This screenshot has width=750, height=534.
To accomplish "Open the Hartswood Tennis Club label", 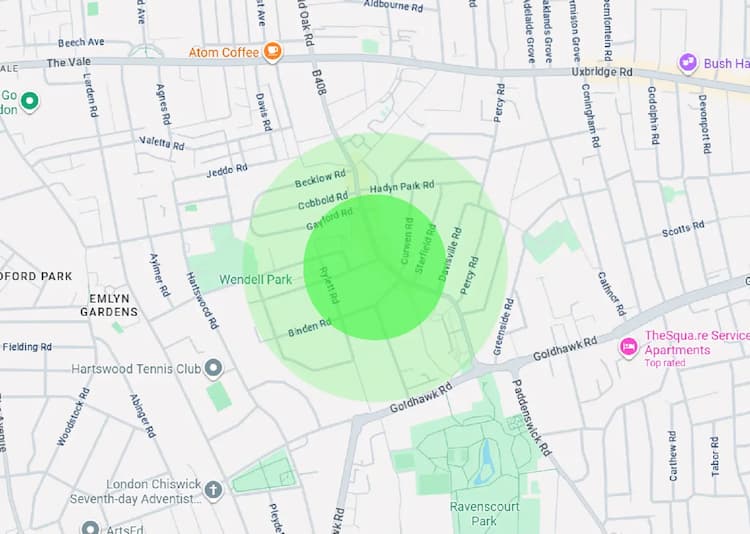I will 136,369.
